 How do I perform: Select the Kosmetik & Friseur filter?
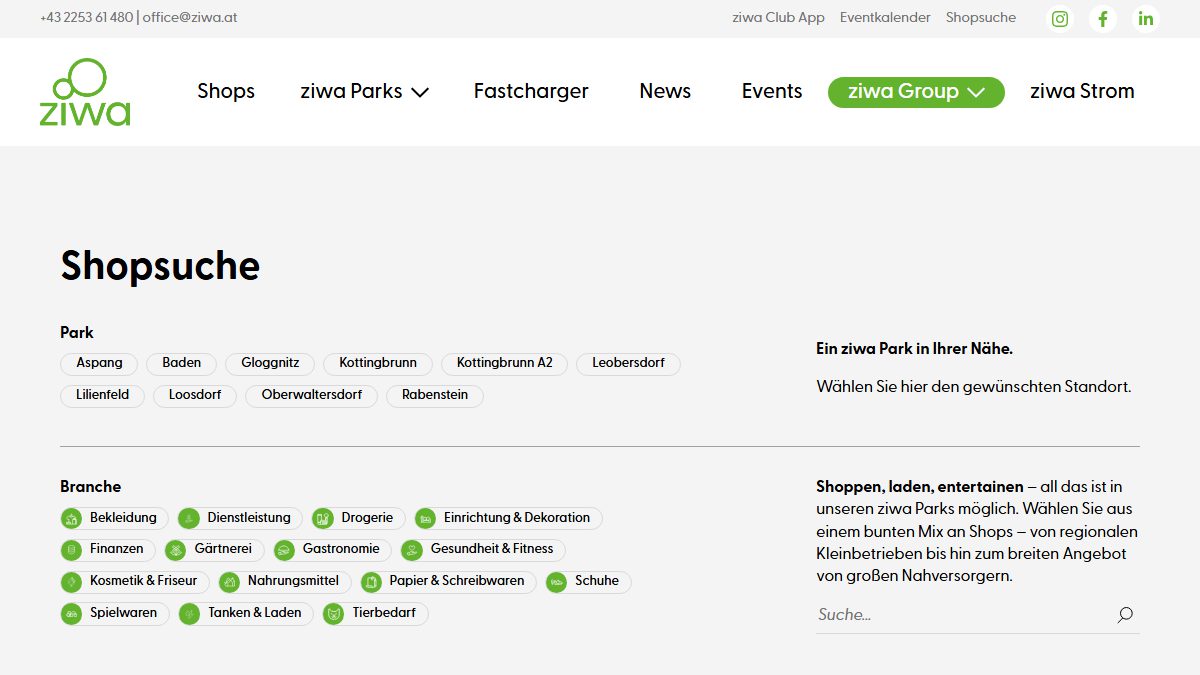pyautogui.click(x=134, y=582)
